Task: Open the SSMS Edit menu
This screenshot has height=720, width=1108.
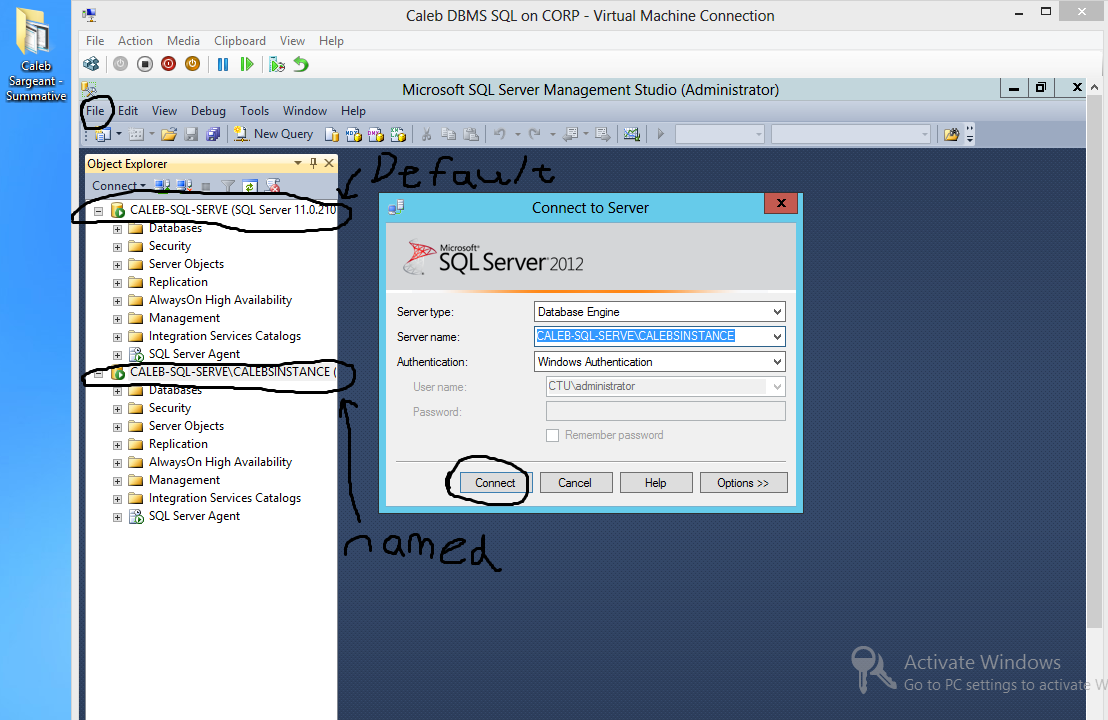Action: pos(128,111)
